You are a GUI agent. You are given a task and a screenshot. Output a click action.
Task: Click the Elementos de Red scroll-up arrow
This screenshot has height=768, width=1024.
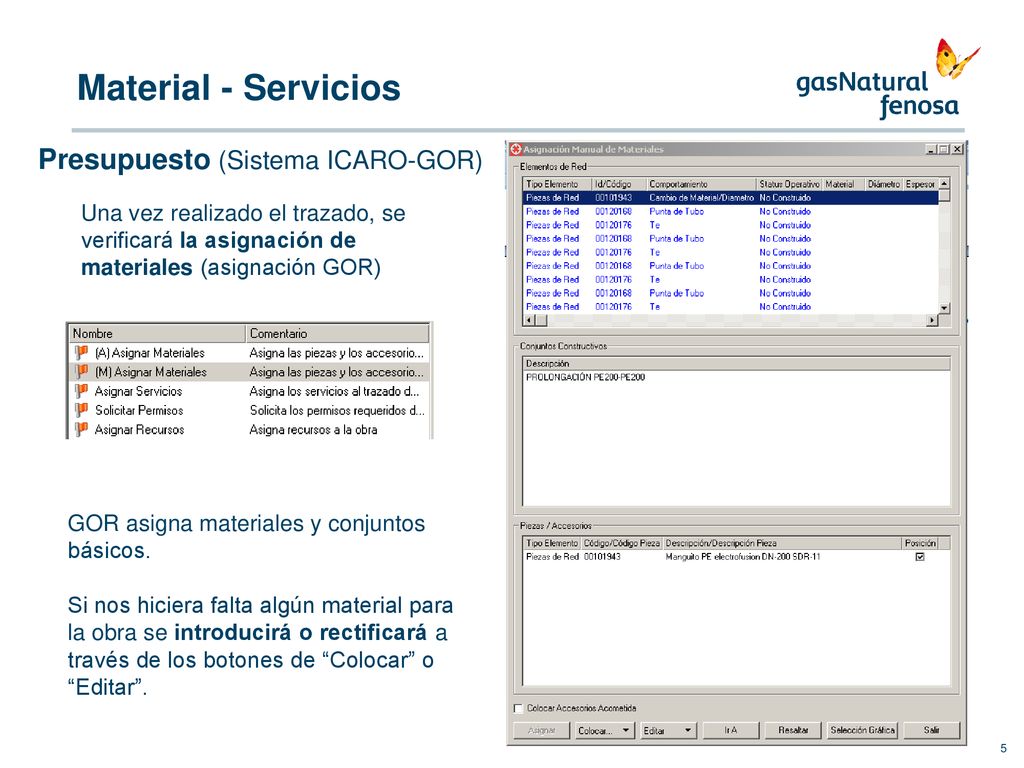coord(944,184)
